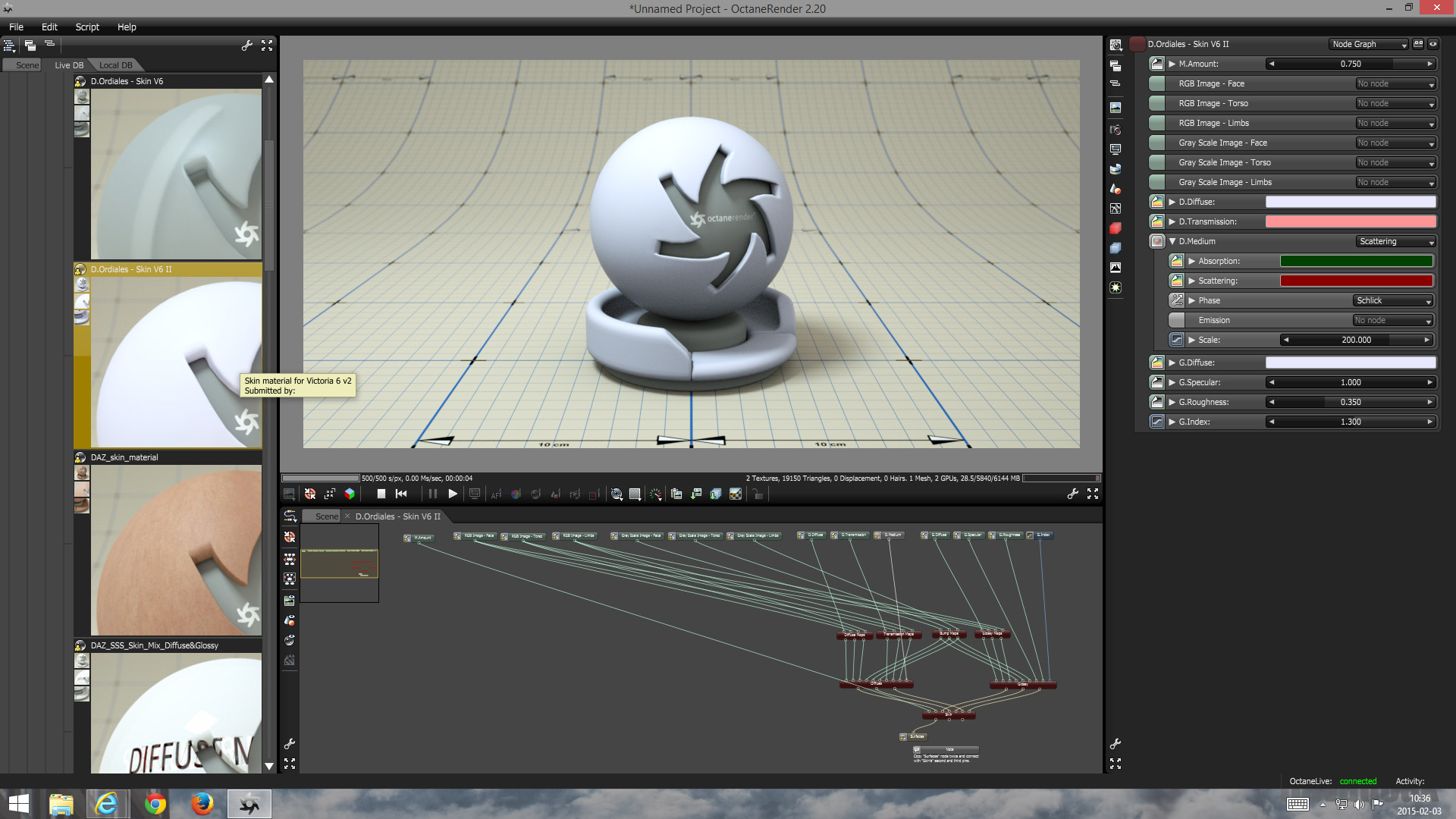Click the Firefox taskbar icon
Viewport: 1456px width, 819px height.
202,803
